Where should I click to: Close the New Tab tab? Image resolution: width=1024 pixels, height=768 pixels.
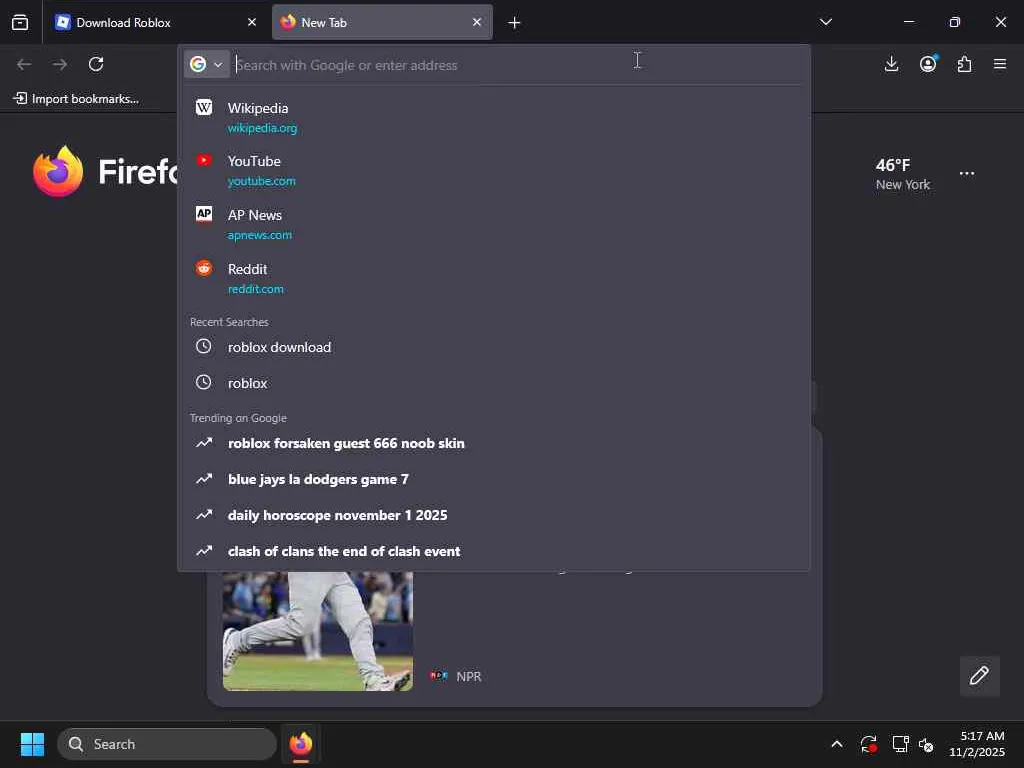pyautogui.click(x=477, y=22)
